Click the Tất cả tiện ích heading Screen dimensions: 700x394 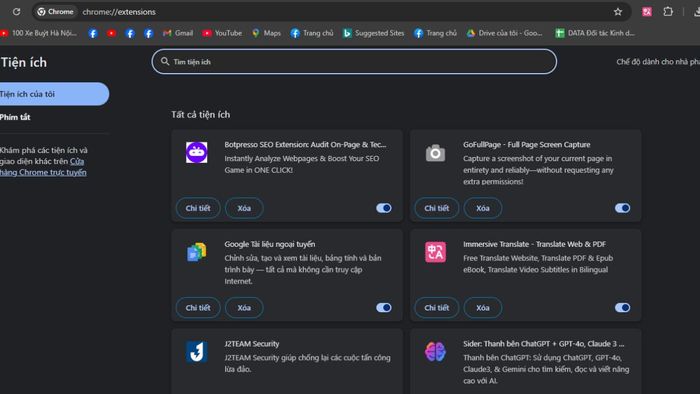pyautogui.click(x=200, y=115)
